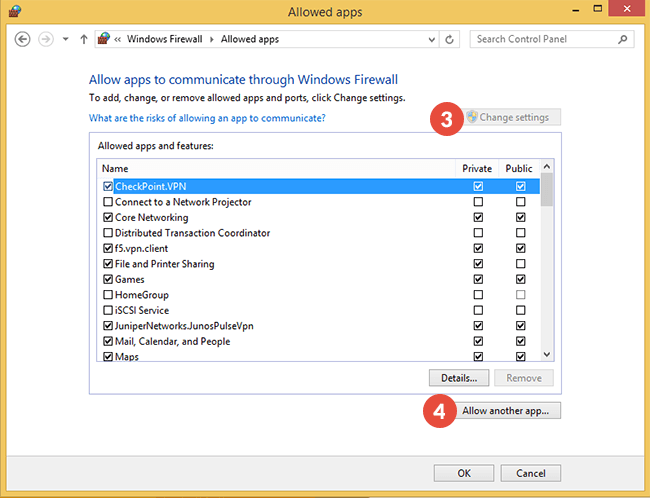Image resolution: width=650 pixels, height=498 pixels.
Task: Confirm with the OK button
Action: point(464,473)
